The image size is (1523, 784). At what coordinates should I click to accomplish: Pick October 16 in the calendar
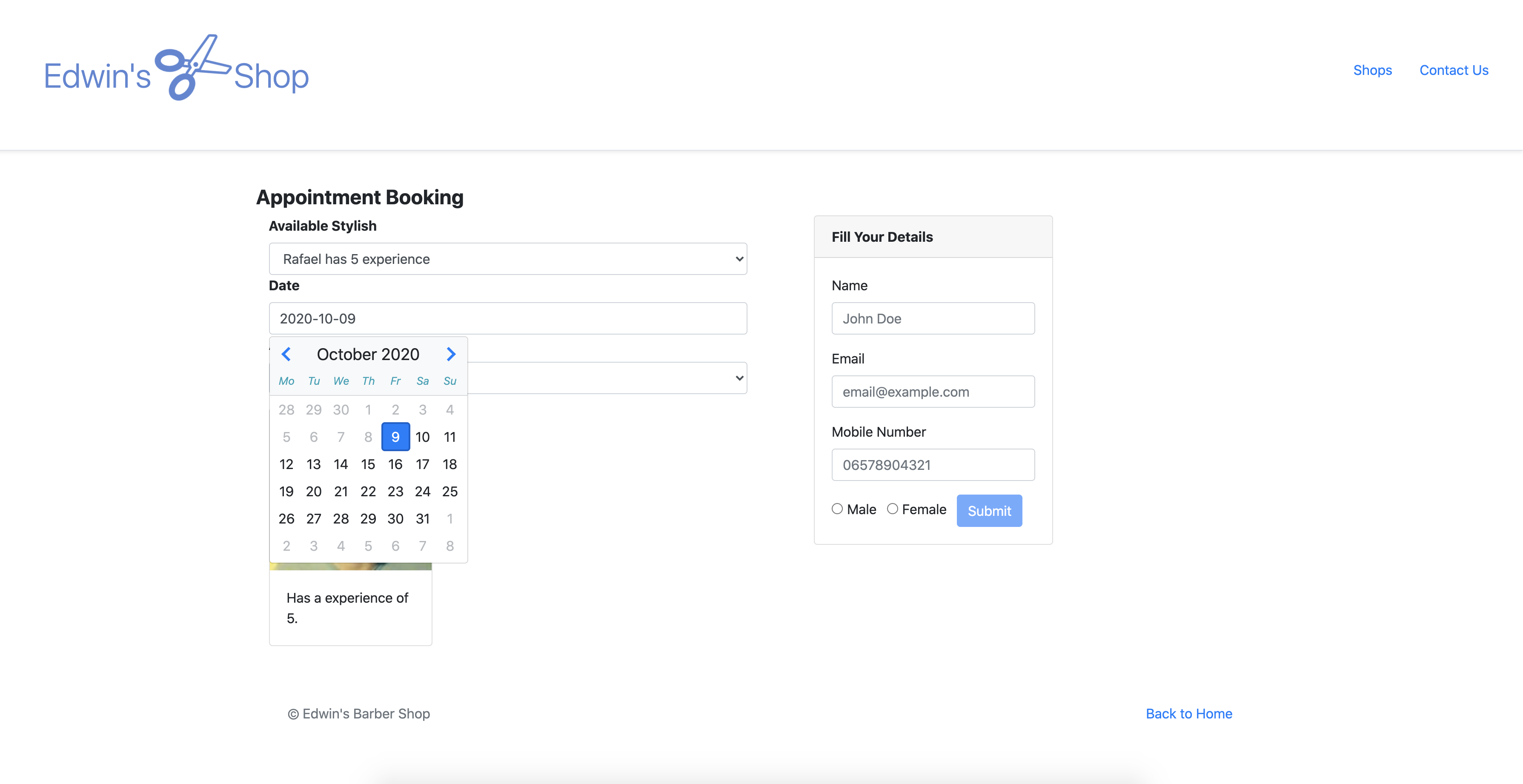[395, 464]
